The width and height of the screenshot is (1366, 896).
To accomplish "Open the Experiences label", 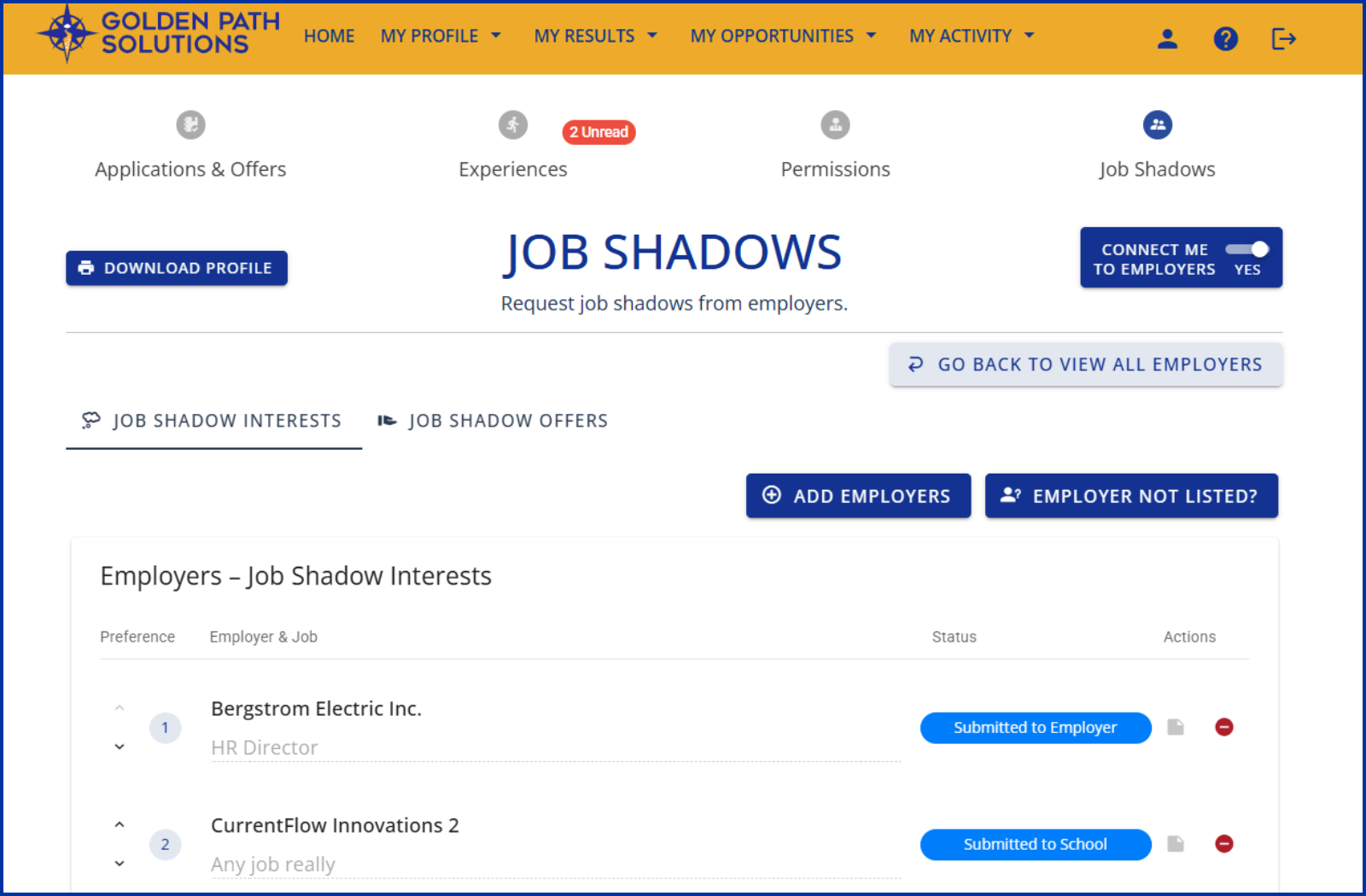I will 513,169.
